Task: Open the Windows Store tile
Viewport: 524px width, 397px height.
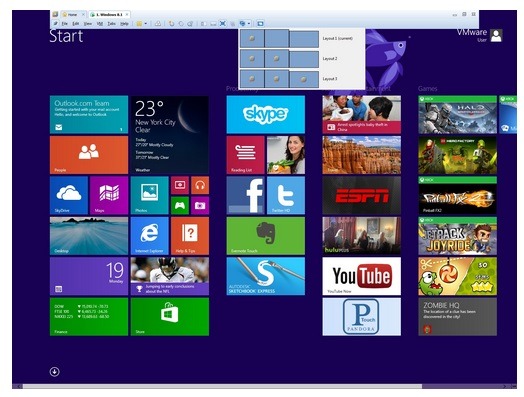Action: tap(170, 317)
